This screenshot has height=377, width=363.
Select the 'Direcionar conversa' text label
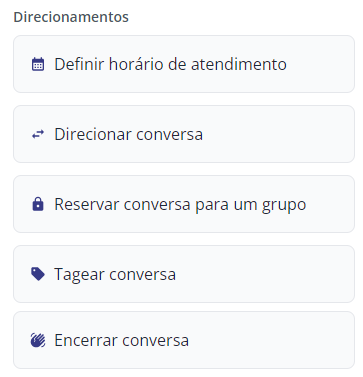coord(128,134)
